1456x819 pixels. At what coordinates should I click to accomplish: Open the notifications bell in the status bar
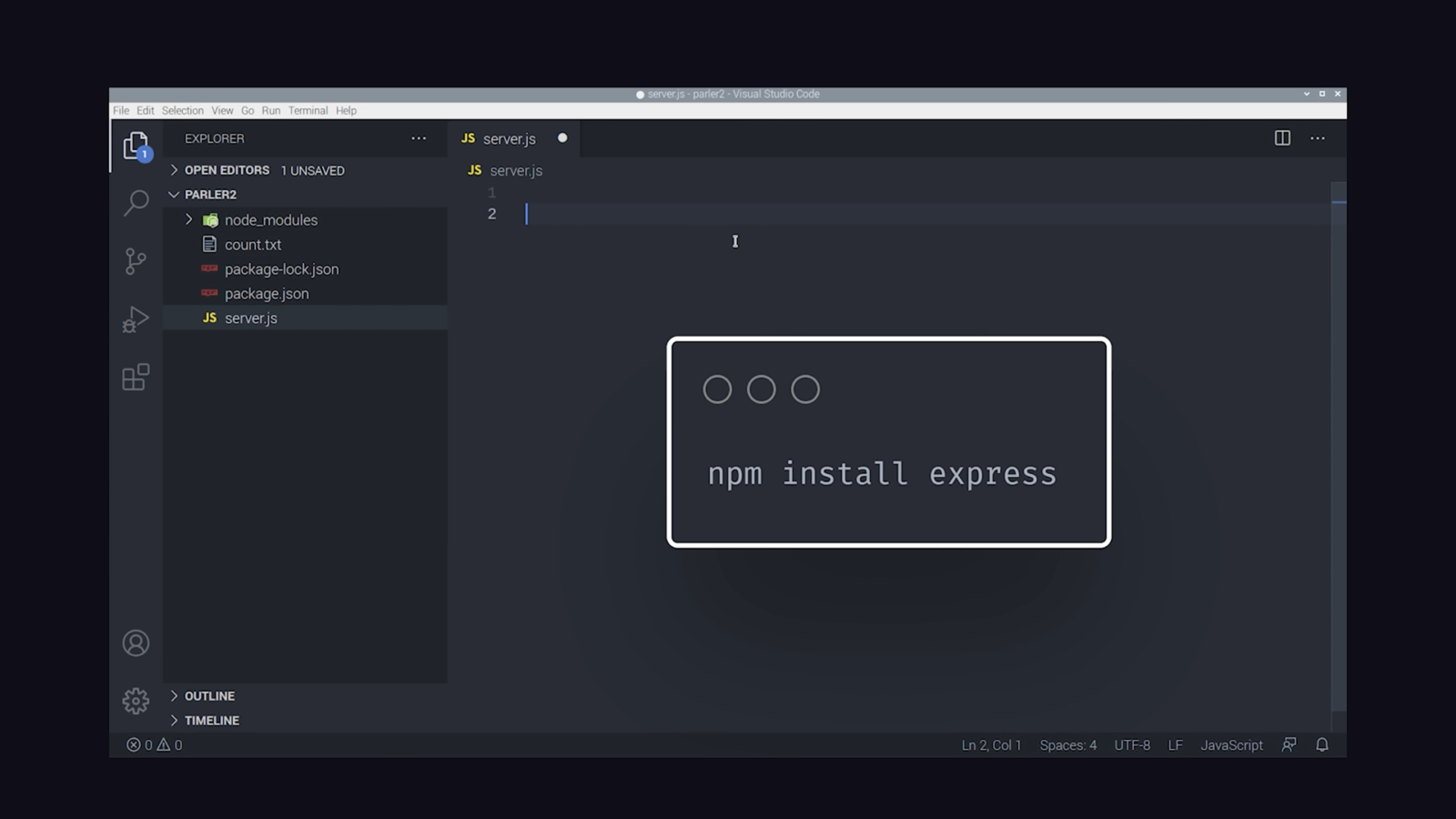point(1322,744)
